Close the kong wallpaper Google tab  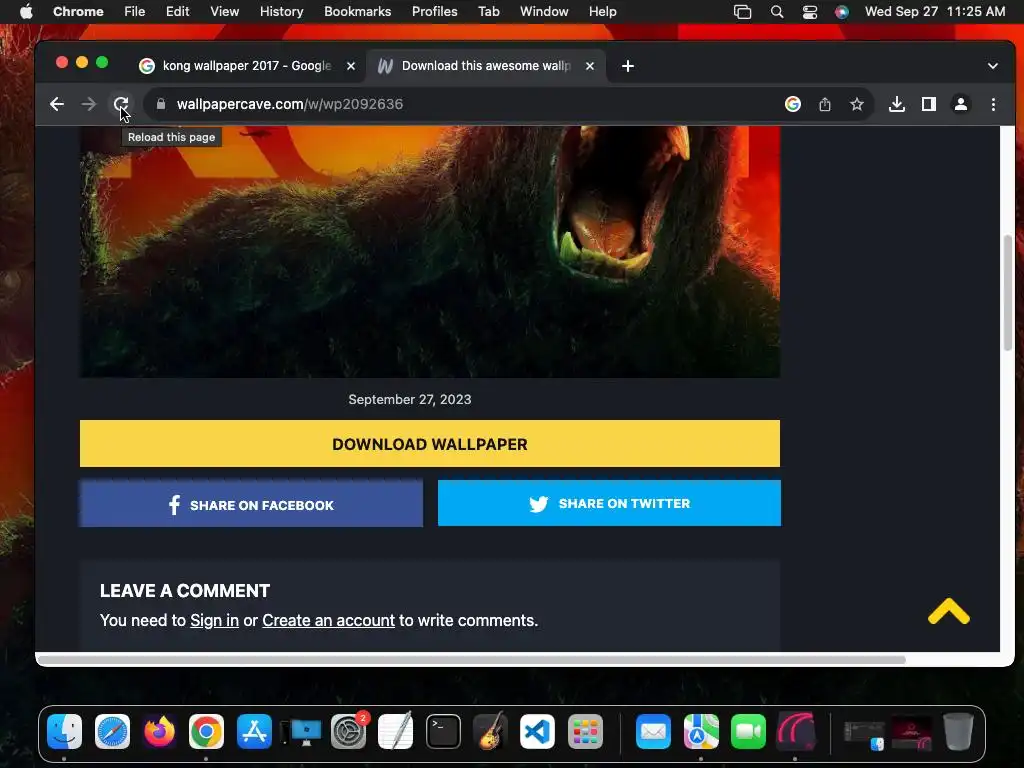click(x=351, y=66)
